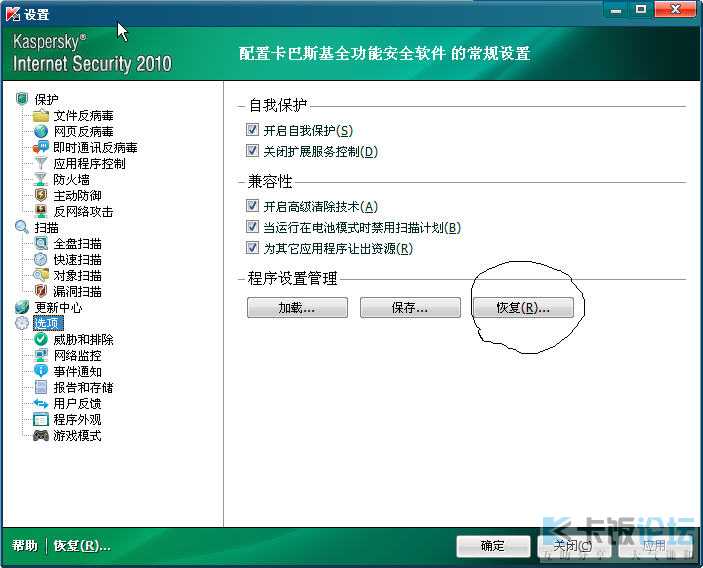Click the Web Anti-Virus globe icon

[41, 131]
